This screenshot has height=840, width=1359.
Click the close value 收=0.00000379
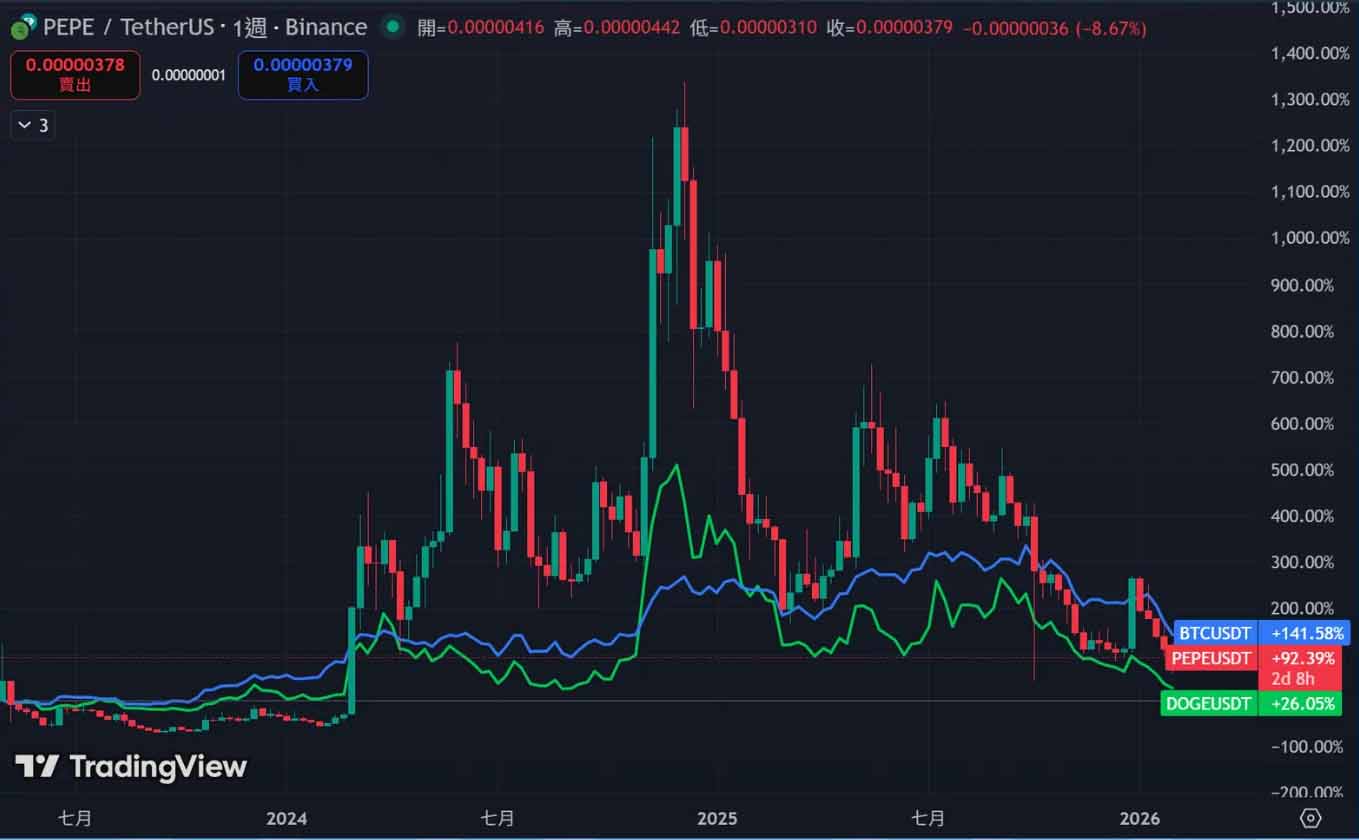click(x=889, y=28)
